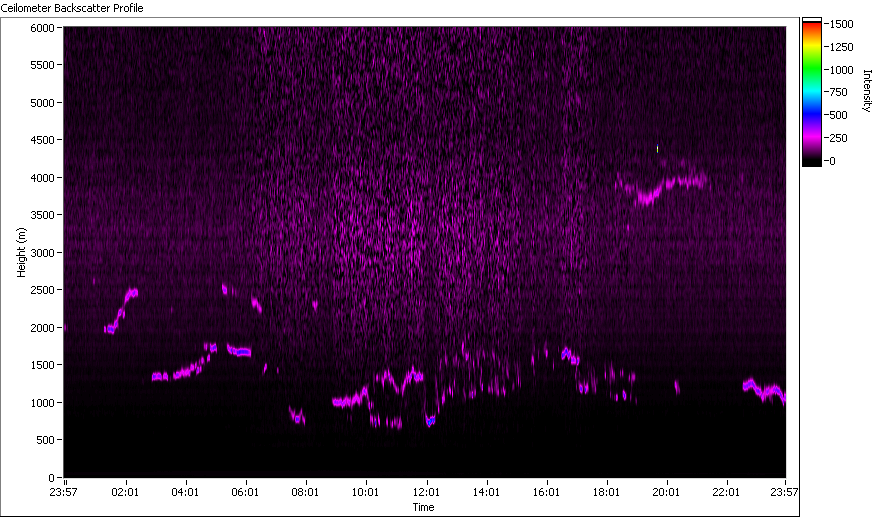This screenshot has width=876, height=517.
Task: Click the 4500 height tick label
Action: [x=42, y=140]
